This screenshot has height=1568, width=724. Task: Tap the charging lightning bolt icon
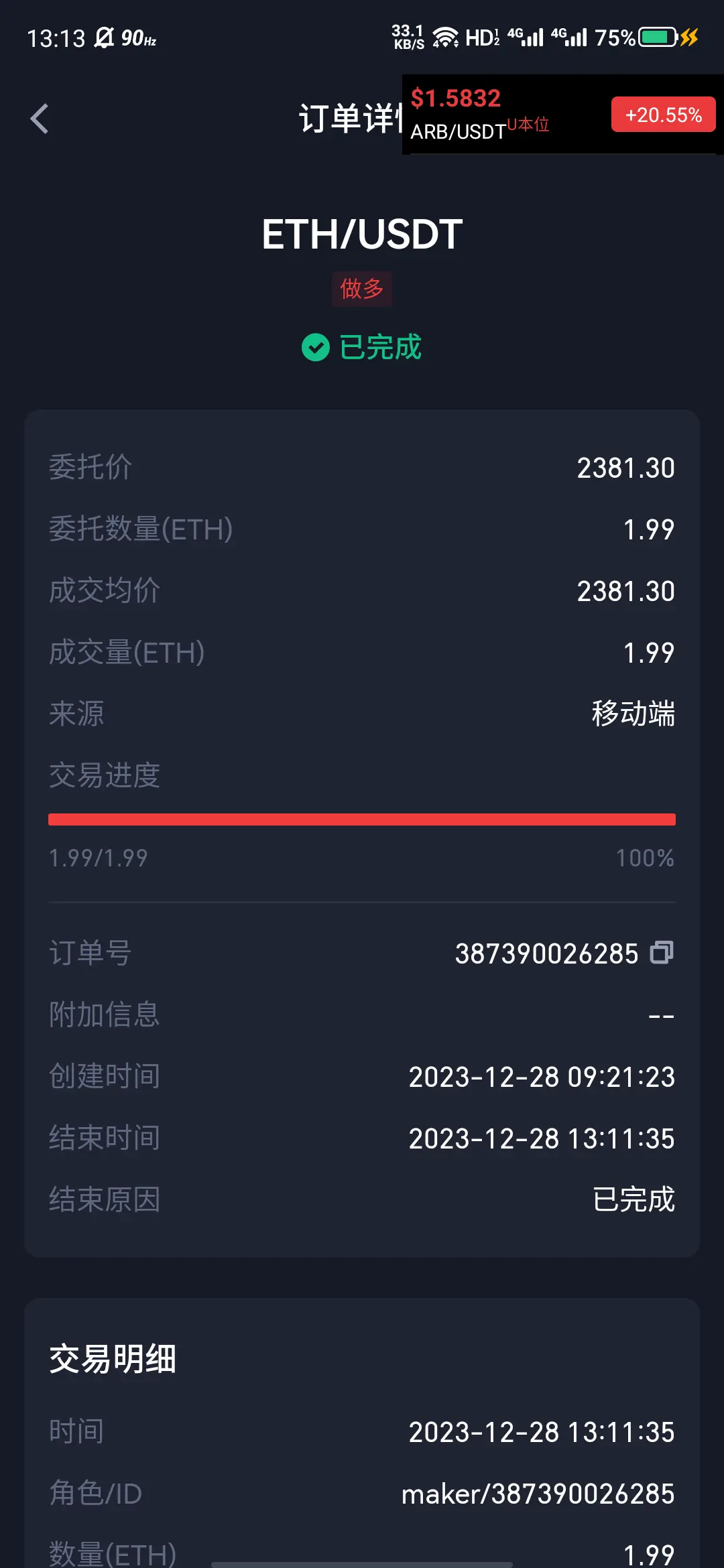[689, 37]
